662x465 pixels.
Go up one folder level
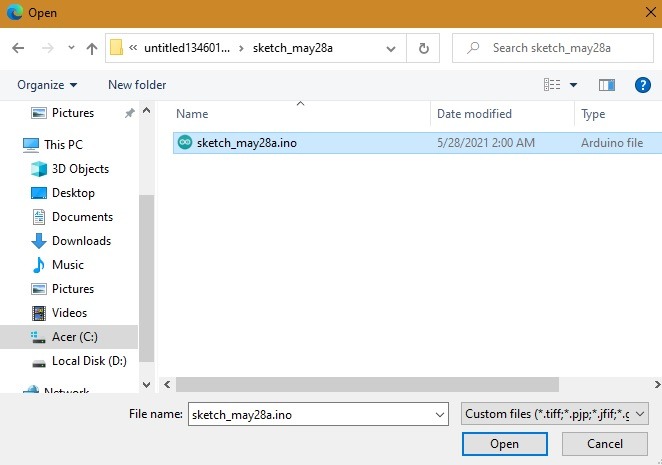pyautogui.click(x=92, y=49)
